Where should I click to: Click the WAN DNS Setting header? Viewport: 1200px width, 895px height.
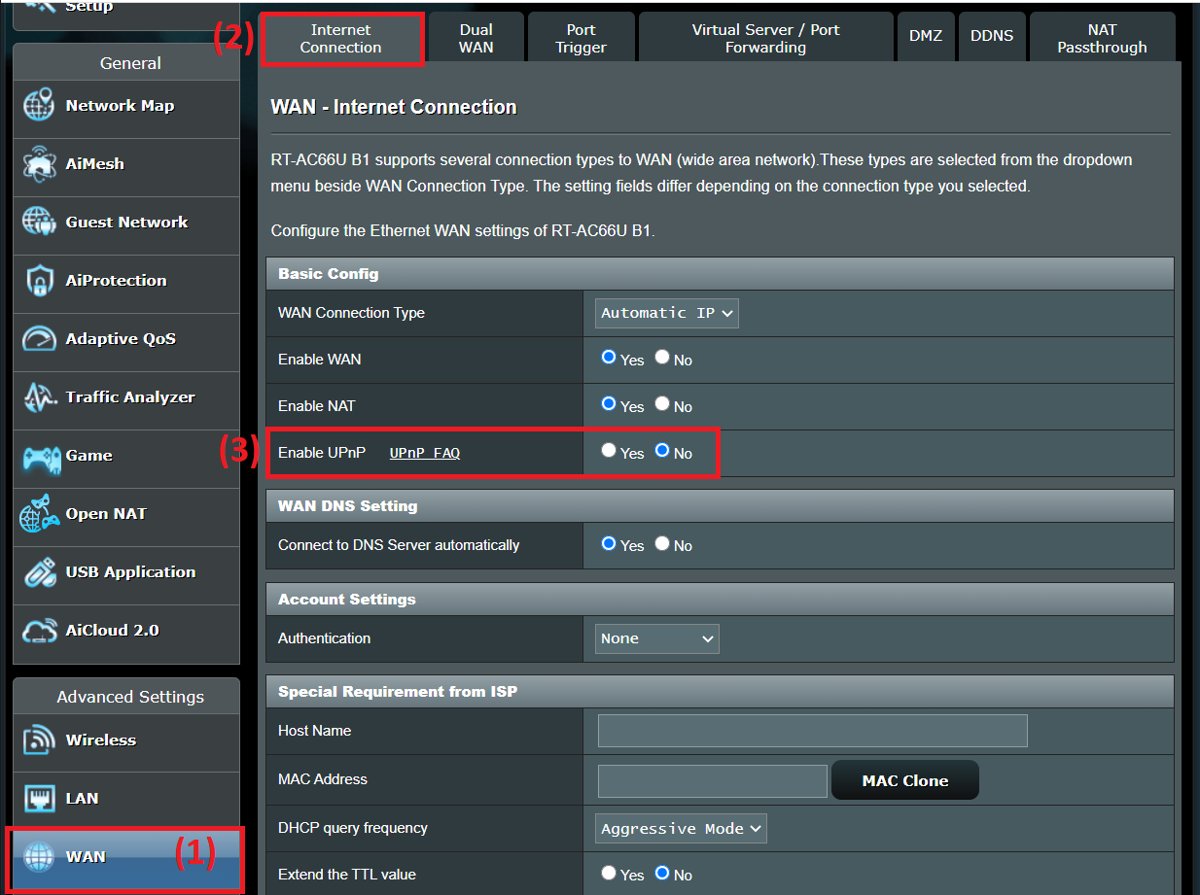click(720, 506)
